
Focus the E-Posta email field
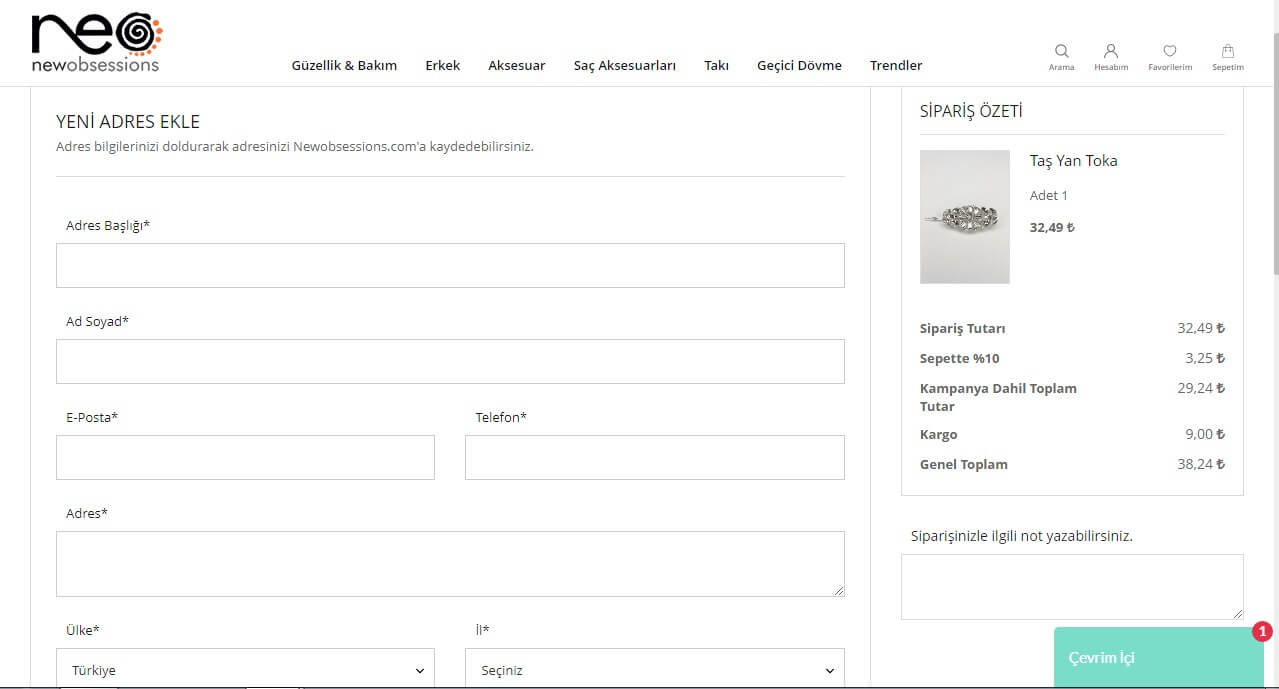(x=245, y=458)
